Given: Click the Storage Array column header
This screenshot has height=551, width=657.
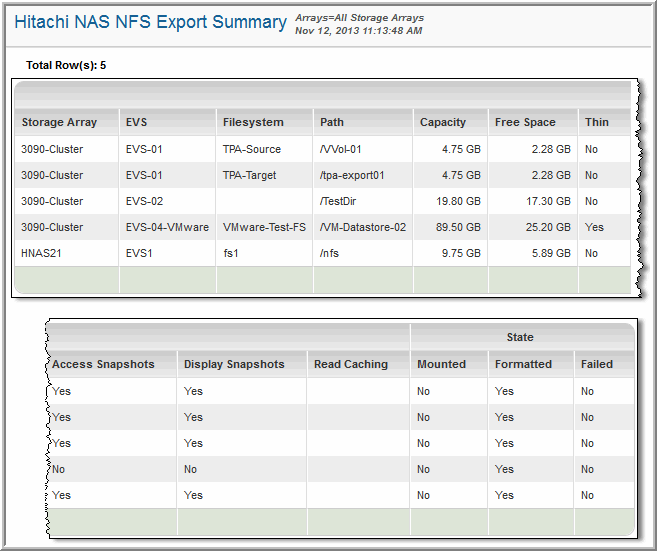Looking at the screenshot, I should pos(60,122).
